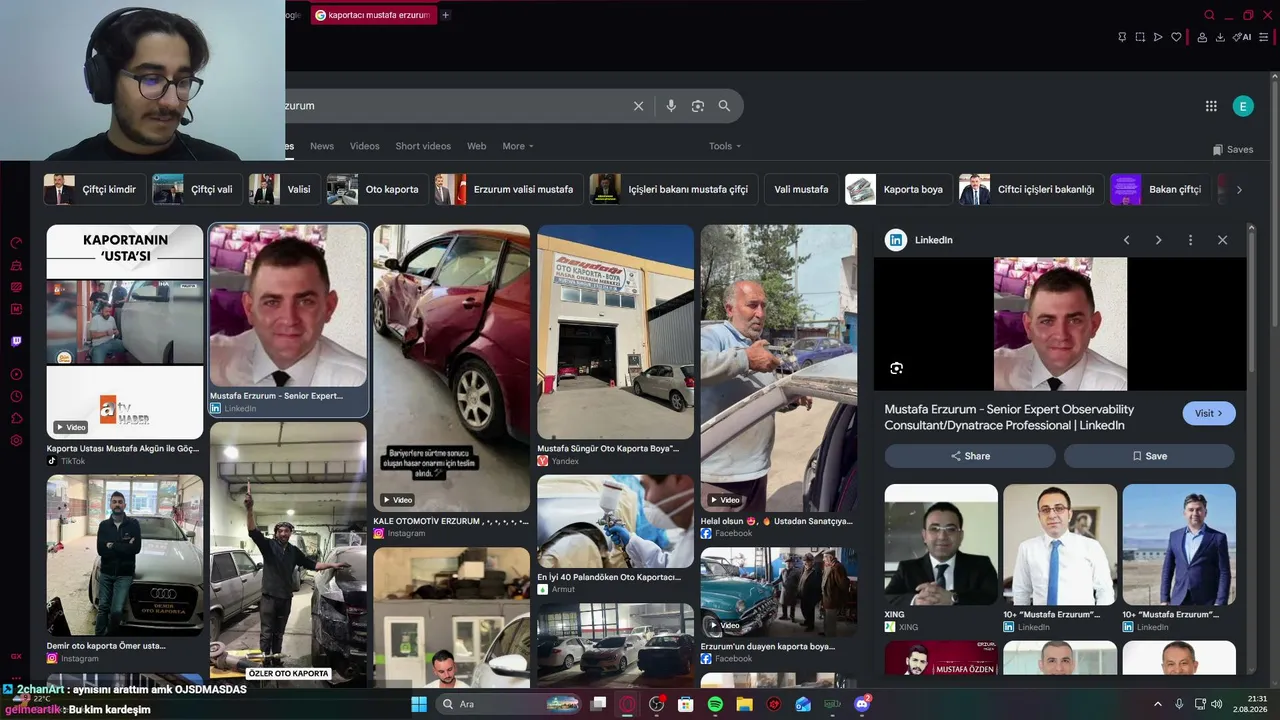Search tabs with the title bar magnifier
Screen dimensions: 1280x720
click(x=1209, y=15)
